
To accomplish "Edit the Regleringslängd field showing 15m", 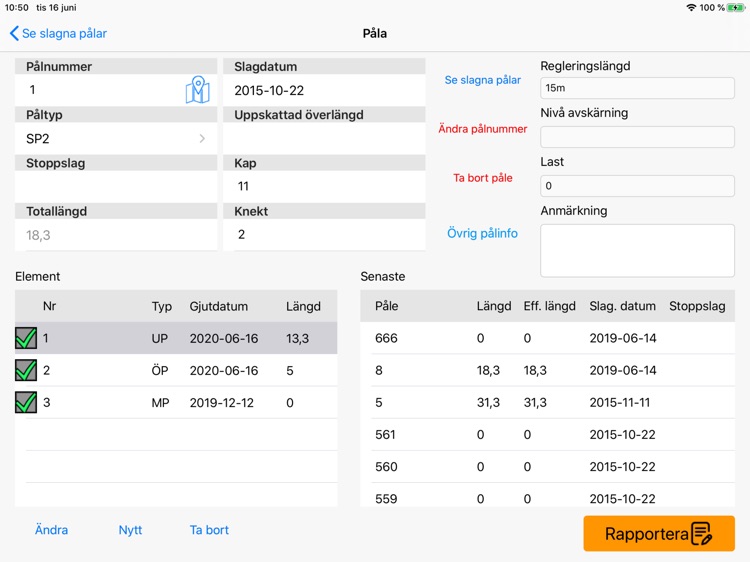I will [637, 88].
